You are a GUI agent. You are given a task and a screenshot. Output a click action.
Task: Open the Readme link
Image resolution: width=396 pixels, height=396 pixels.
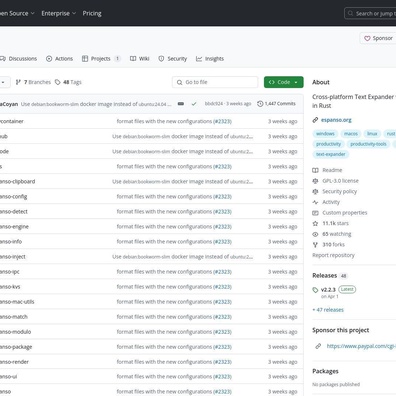[332, 170]
